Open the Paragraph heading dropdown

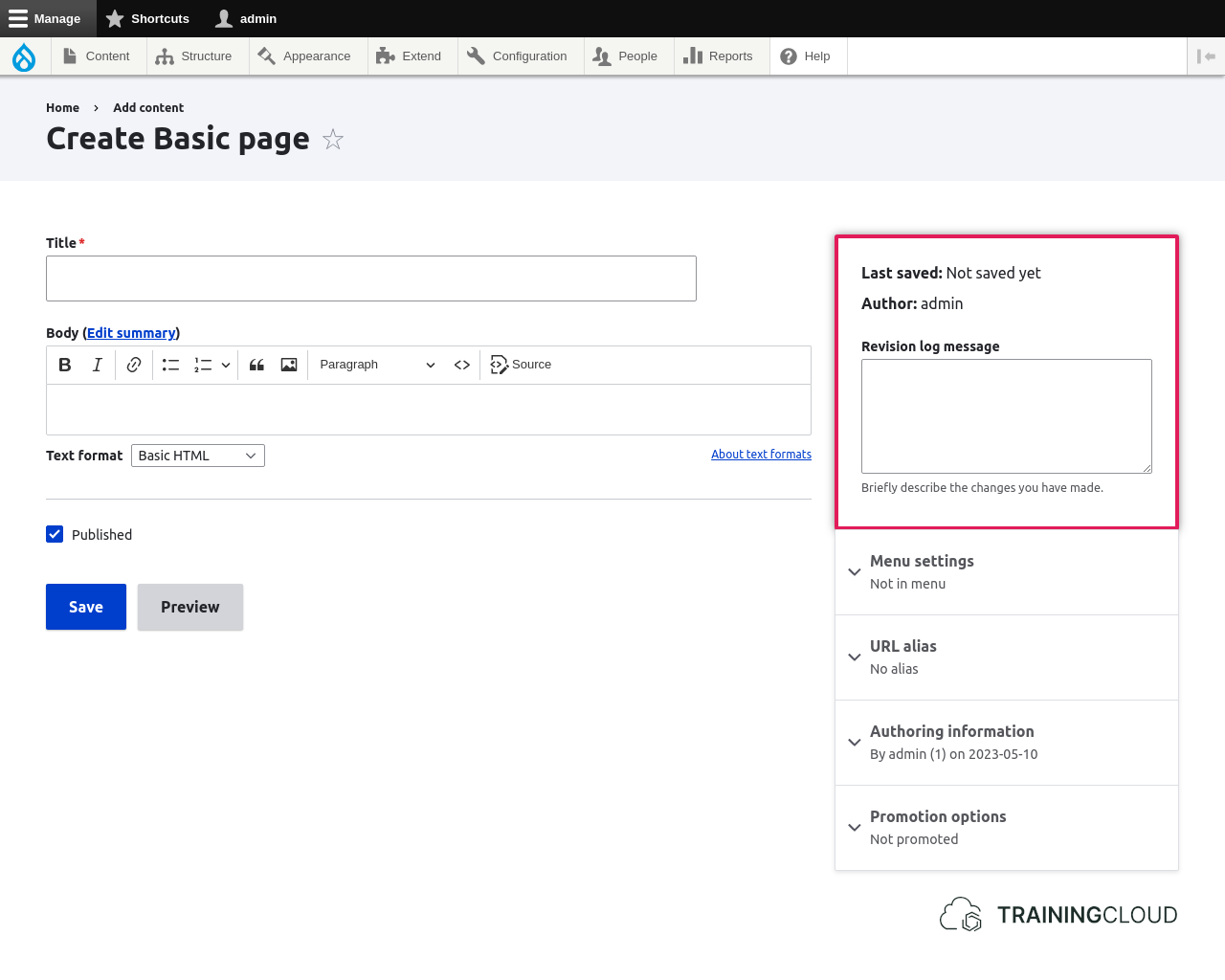[377, 365]
